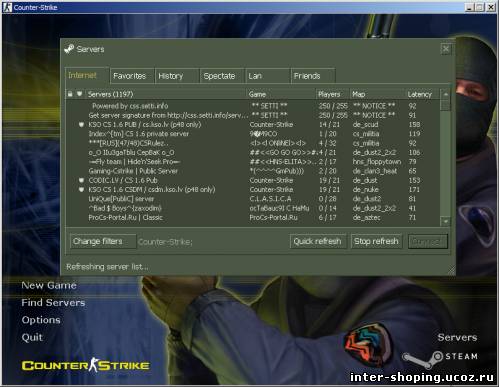
Task: Select CODIC.LV / CS 1.6 Pub server
Action: (x=253, y=180)
